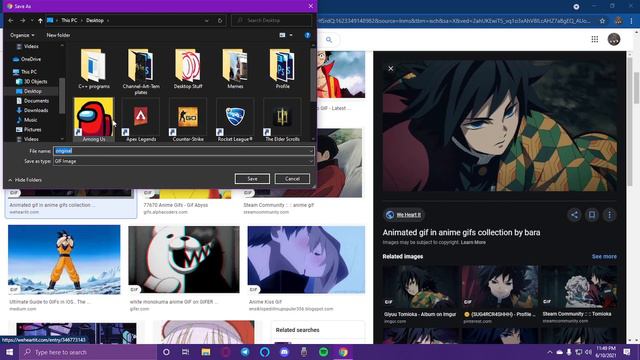640x360 pixels.
Task: Select Downloads in navigation tree
Action: [33, 110]
